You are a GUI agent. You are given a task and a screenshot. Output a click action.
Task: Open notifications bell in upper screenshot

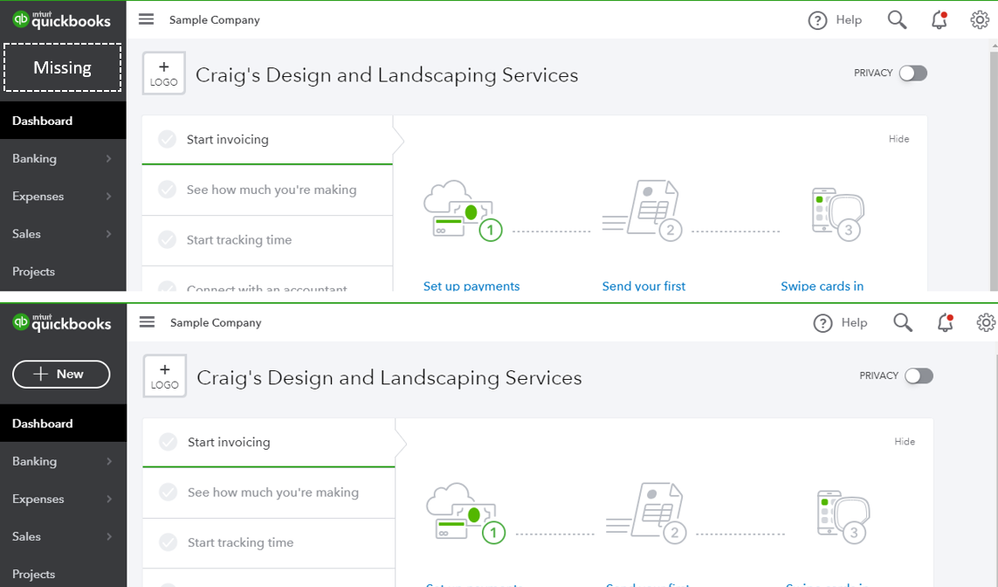(x=939, y=20)
